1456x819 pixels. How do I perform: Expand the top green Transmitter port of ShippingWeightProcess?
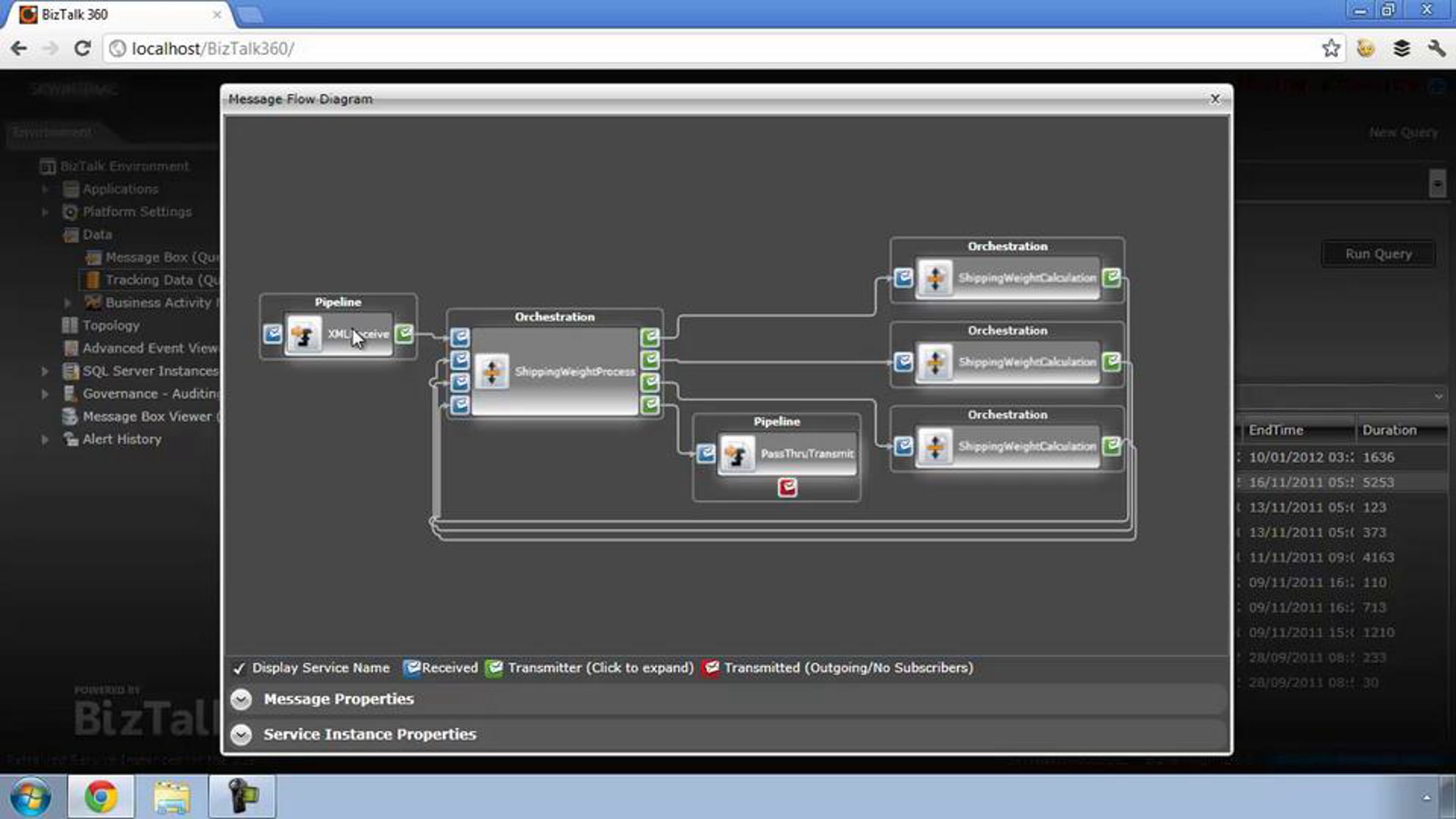coord(650,337)
